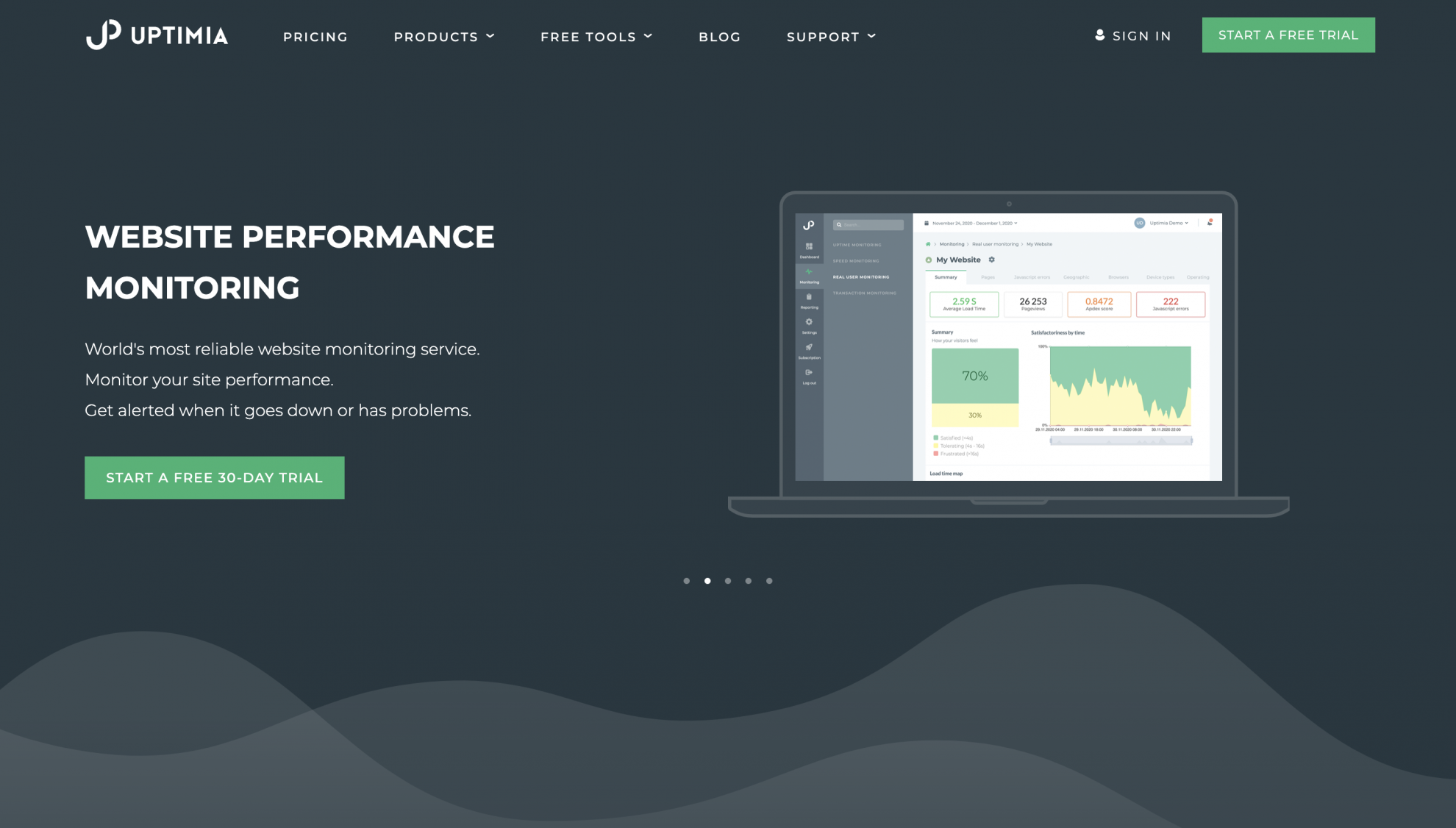
Task: Open My Website settings via the gear icon
Action: (992, 260)
